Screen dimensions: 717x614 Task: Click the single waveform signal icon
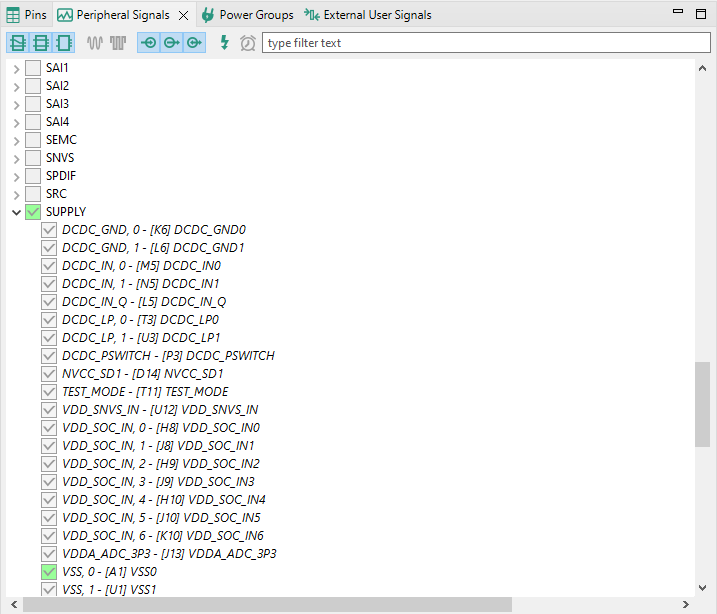click(x=95, y=43)
